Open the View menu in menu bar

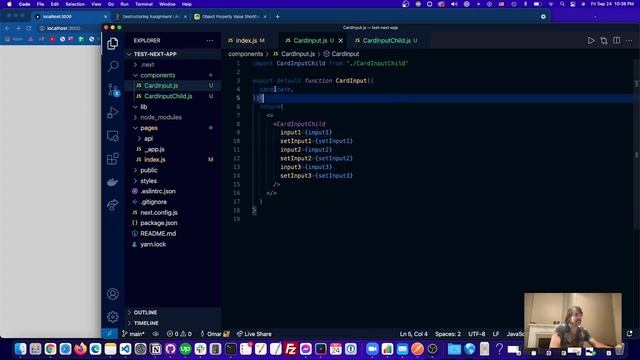click(x=96, y=4)
